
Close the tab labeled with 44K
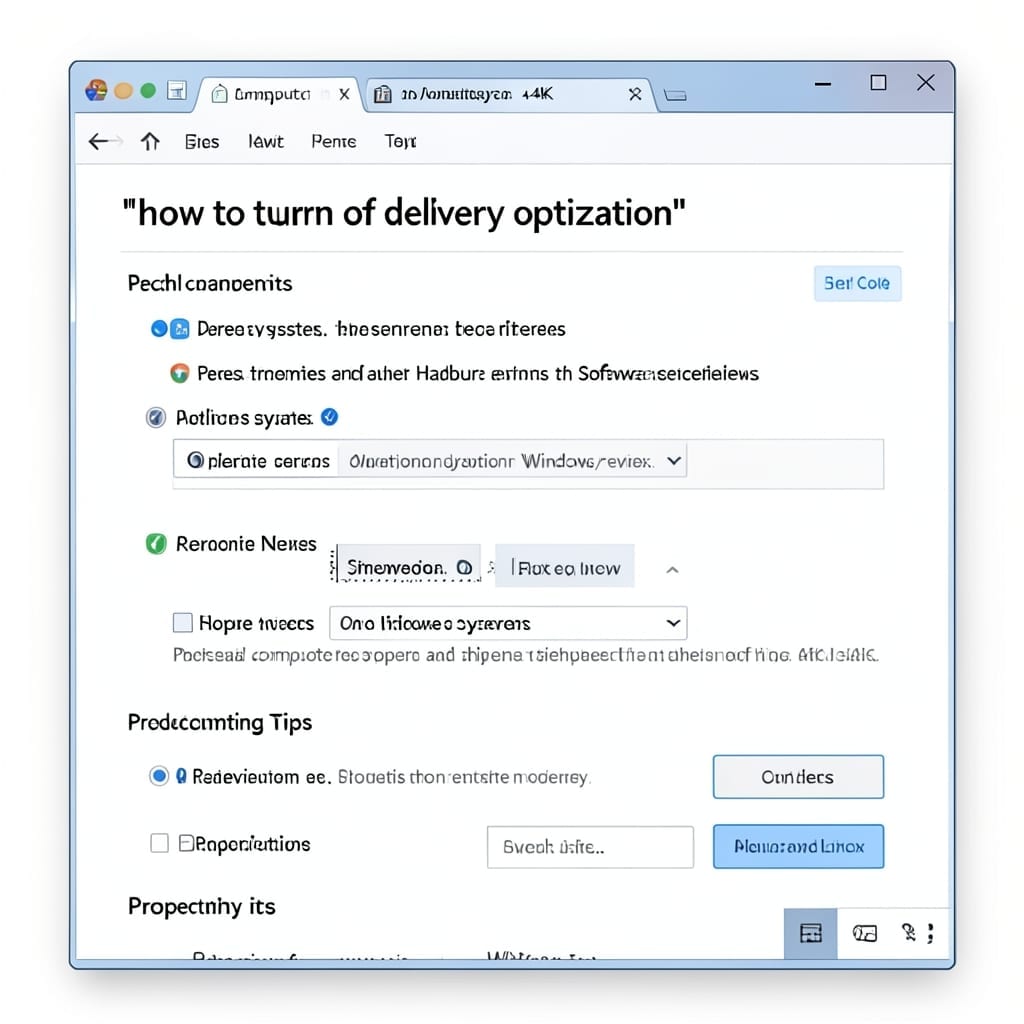click(x=635, y=95)
